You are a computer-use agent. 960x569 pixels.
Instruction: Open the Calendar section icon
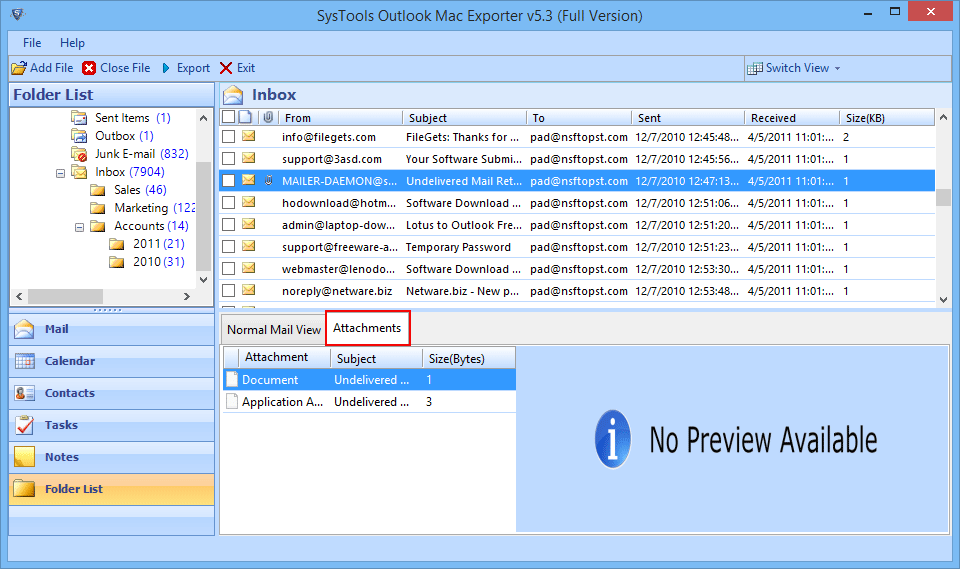pos(25,361)
